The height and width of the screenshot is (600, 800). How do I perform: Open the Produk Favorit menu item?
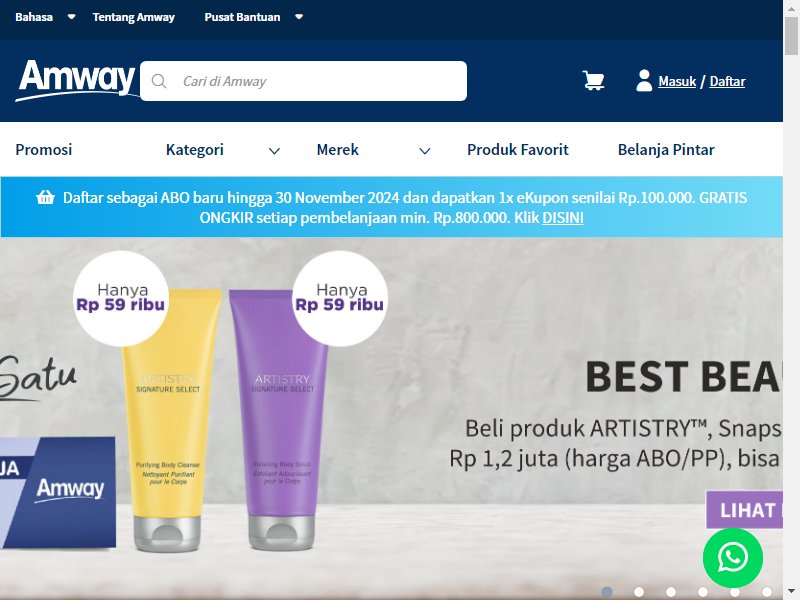[x=517, y=149]
